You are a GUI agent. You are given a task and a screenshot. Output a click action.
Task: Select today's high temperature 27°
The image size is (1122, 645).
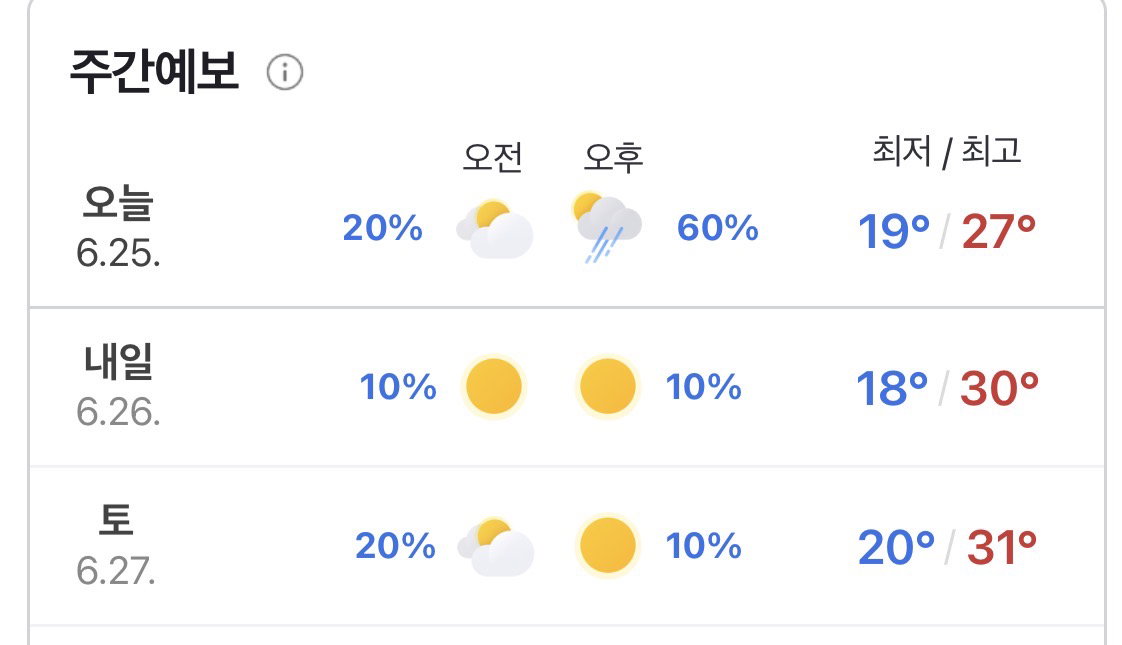tap(999, 231)
